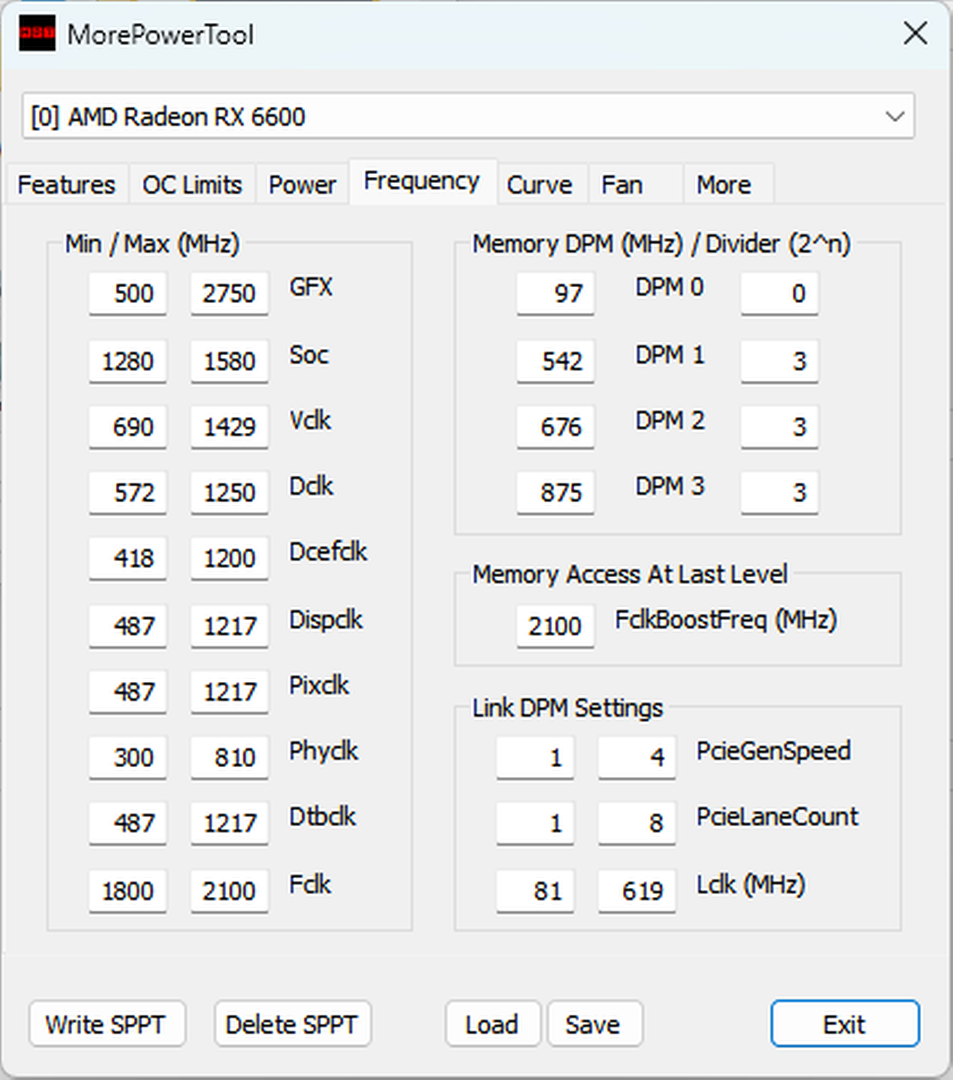Open the GPU selection dropdown
Viewport: 953px width, 1080px height.
(468, 116)
